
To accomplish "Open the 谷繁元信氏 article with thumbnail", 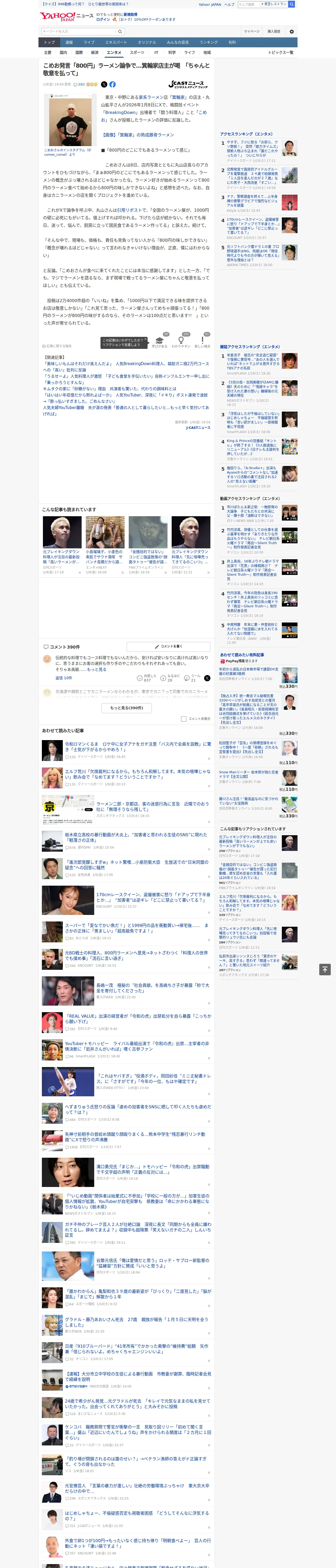I will 153,1263.
